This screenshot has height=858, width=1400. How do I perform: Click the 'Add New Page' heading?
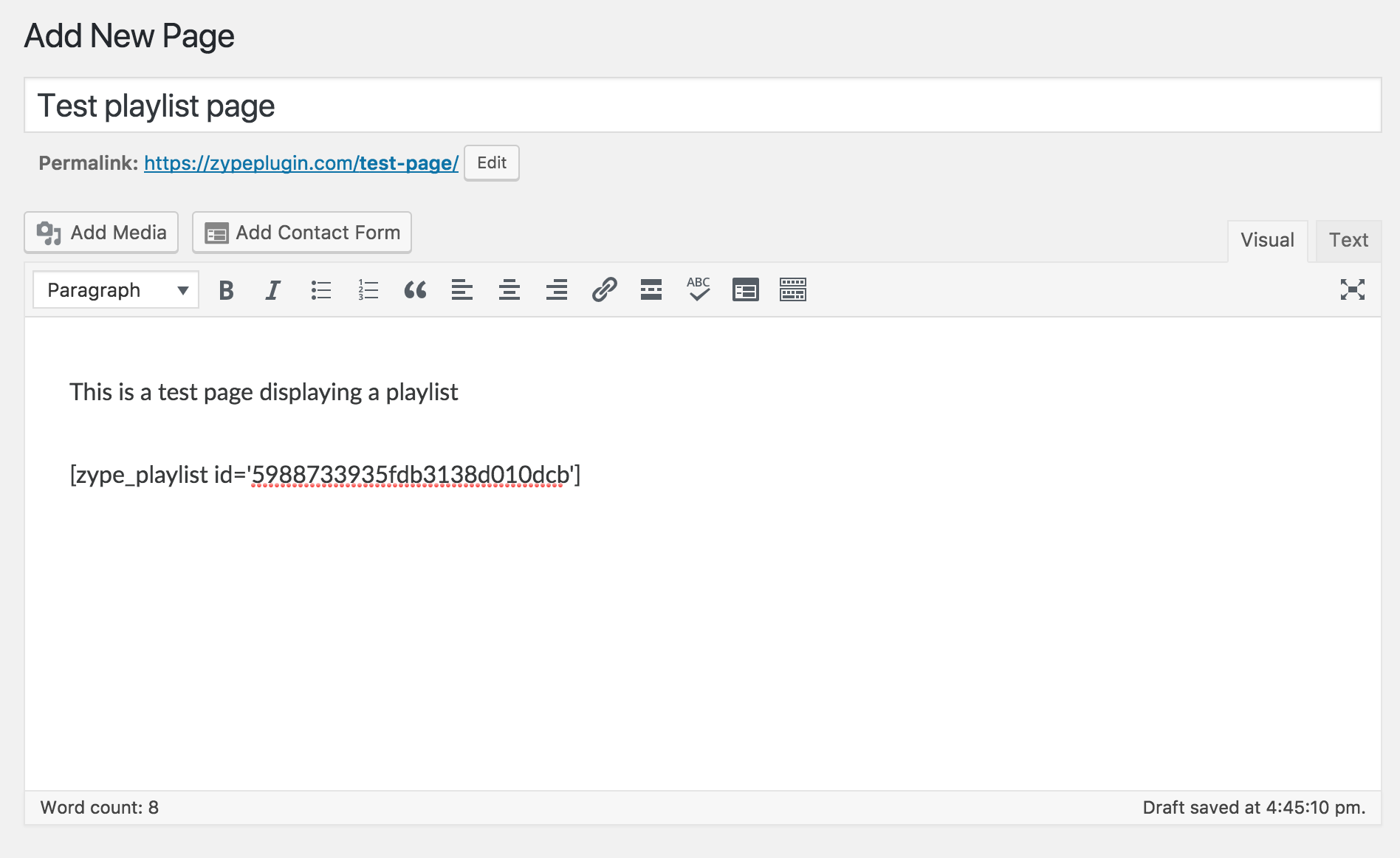click(x=129, y=36)
